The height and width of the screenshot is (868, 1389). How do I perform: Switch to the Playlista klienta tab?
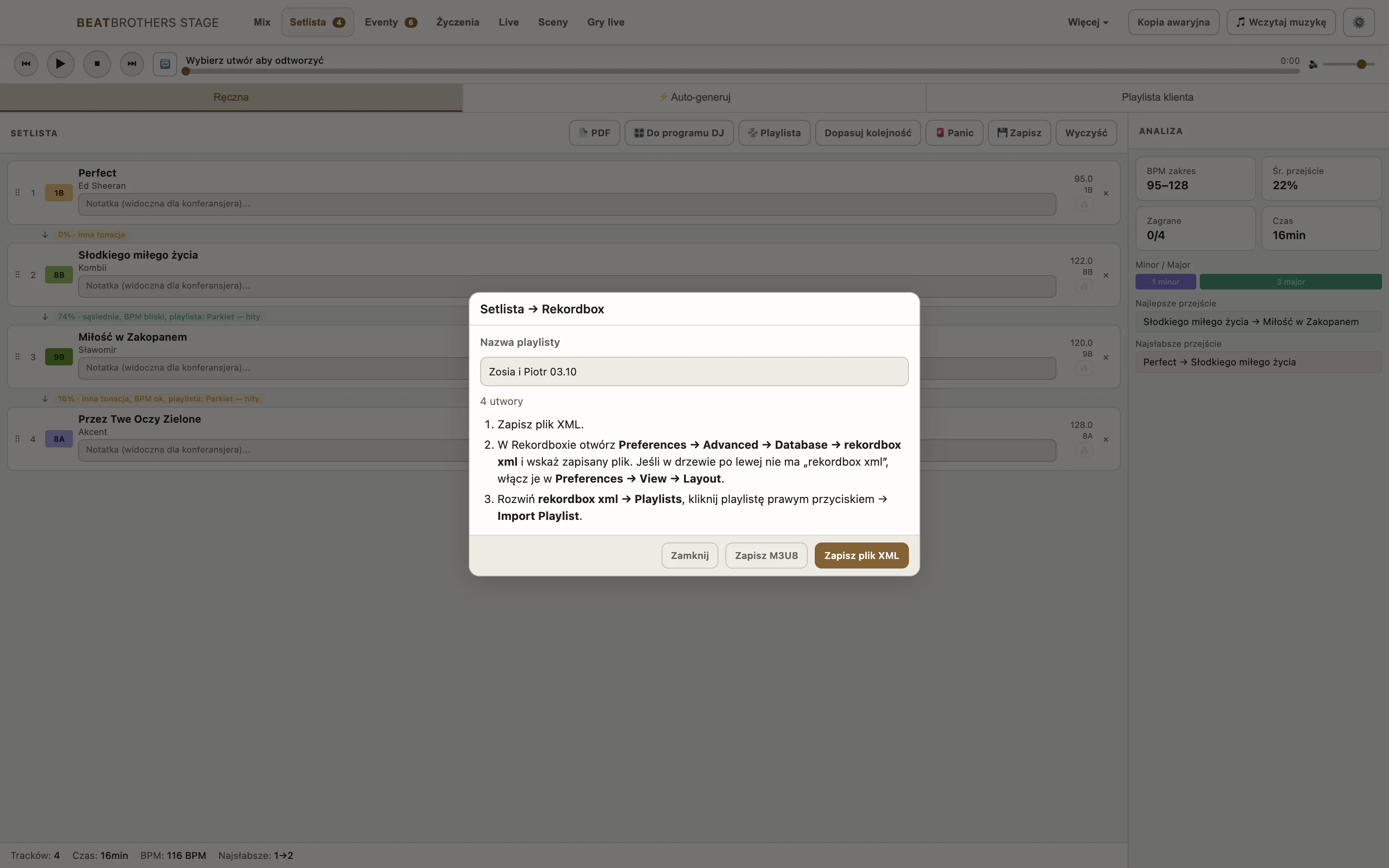(x=1157, y=98)
